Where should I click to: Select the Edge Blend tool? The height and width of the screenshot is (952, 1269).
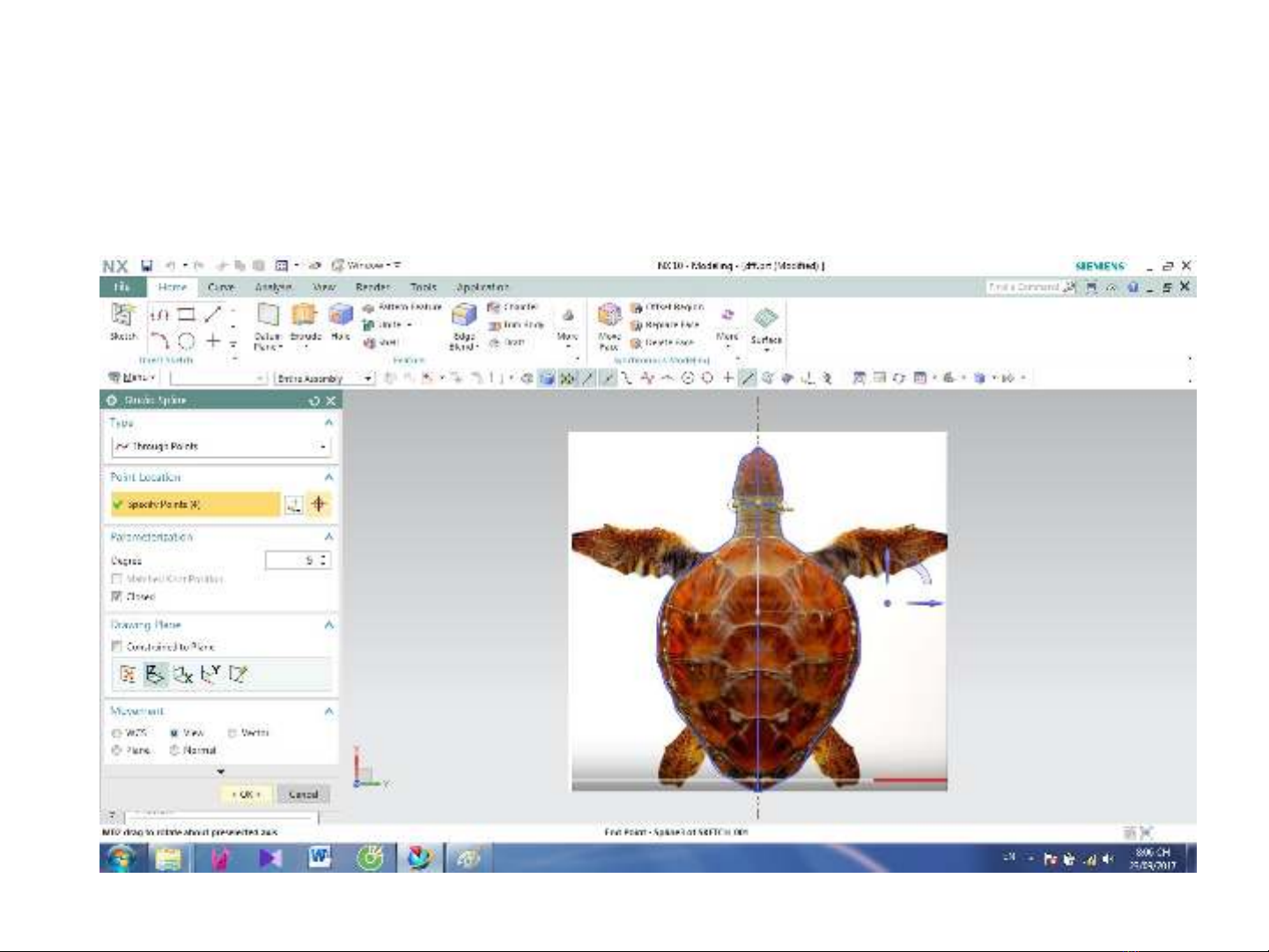(464, 315)
